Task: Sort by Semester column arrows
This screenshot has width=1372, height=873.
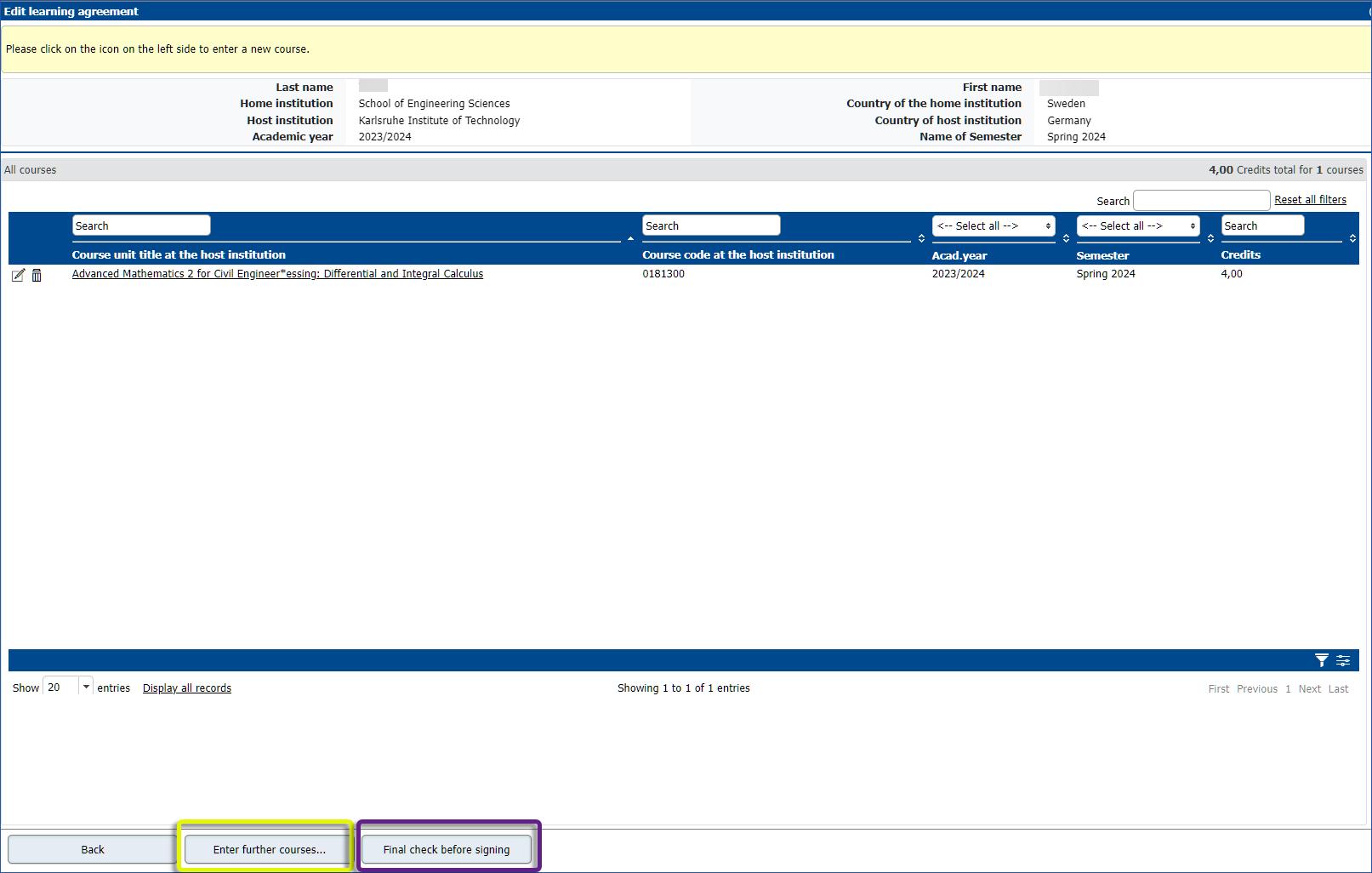Action: tap(1210, 239)
